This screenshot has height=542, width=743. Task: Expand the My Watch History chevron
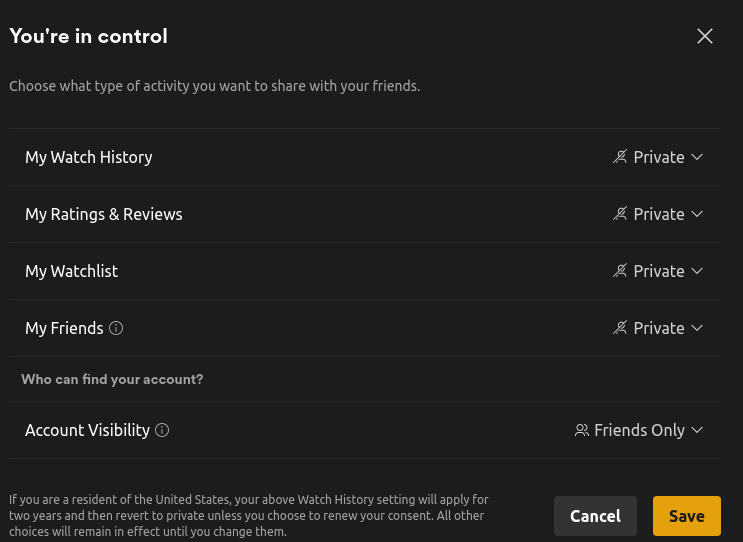[x=697, y=157]
